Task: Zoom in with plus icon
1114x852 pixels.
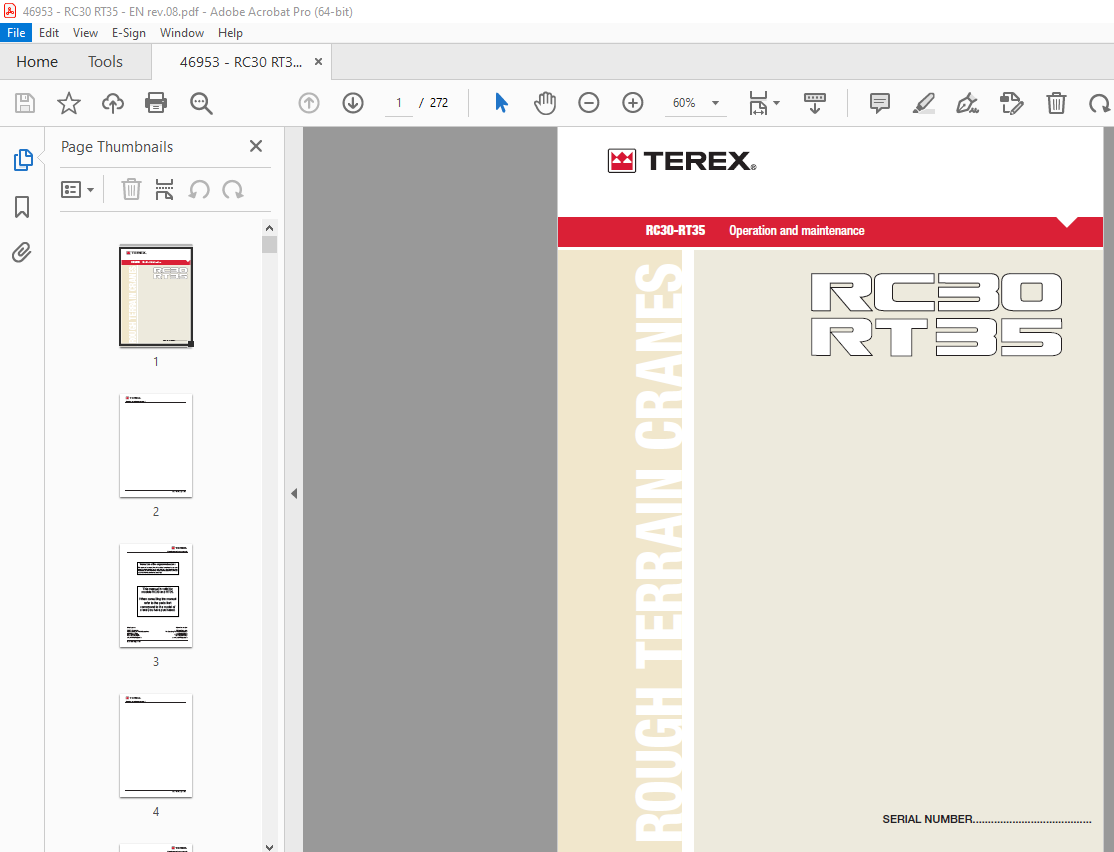Action: click(x=632, y=103)
